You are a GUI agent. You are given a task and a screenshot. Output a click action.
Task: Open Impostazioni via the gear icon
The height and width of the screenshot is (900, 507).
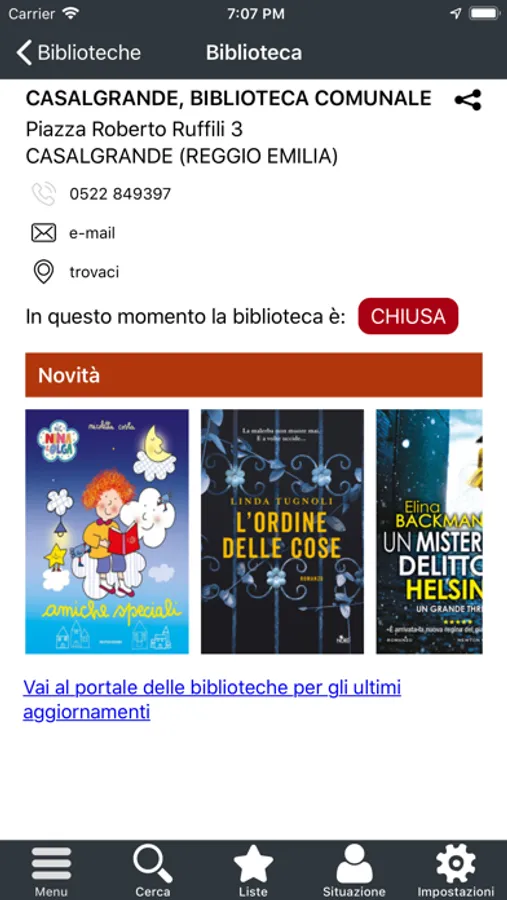(455, 864)
